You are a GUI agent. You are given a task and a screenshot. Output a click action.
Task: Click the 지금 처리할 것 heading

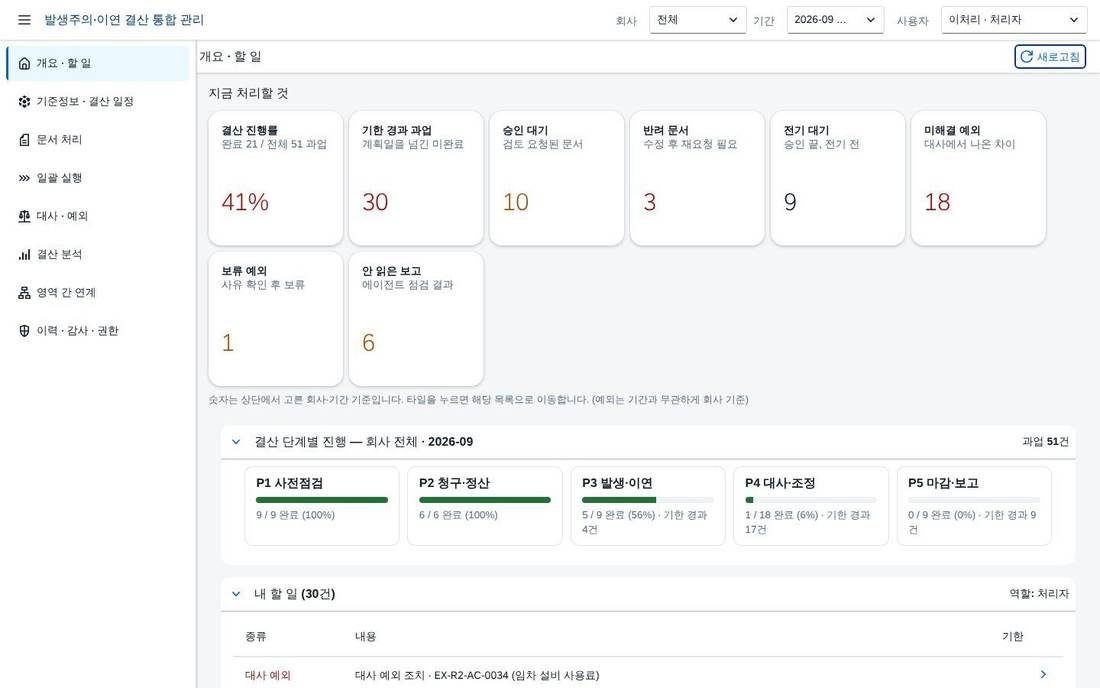(248, 93)
